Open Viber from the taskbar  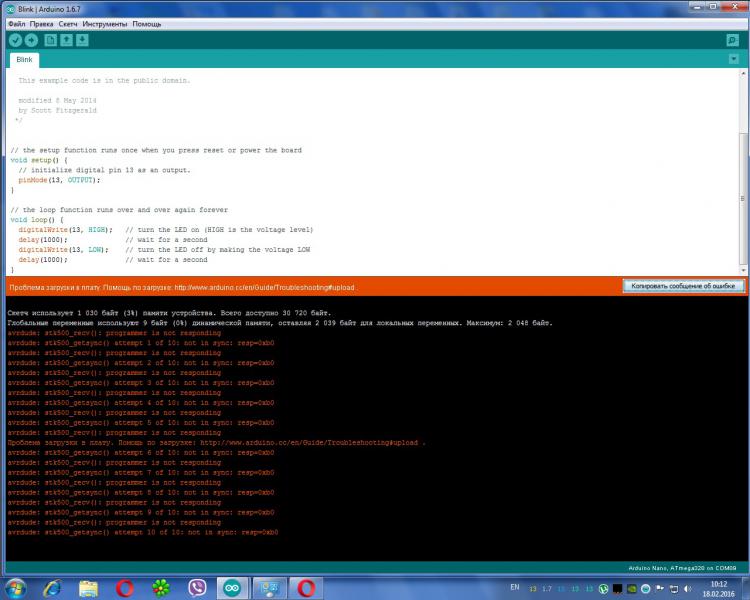tap(197, 588)
